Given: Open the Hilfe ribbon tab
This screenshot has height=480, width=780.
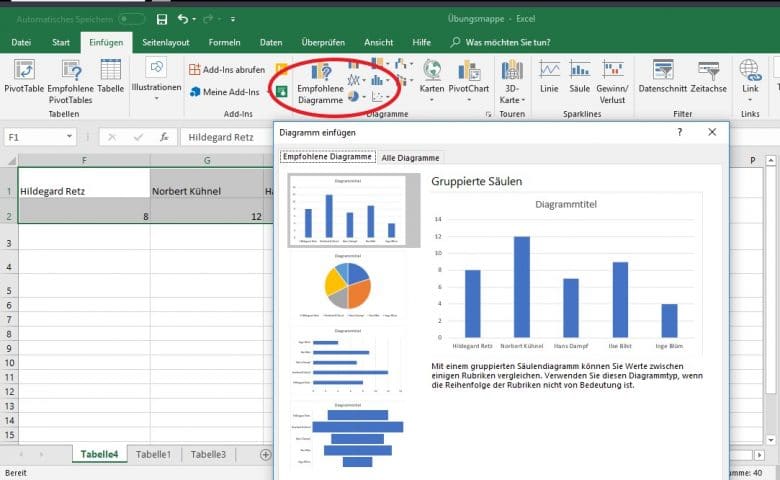Looking at the screenshot, I should click(x=421, y=42).
